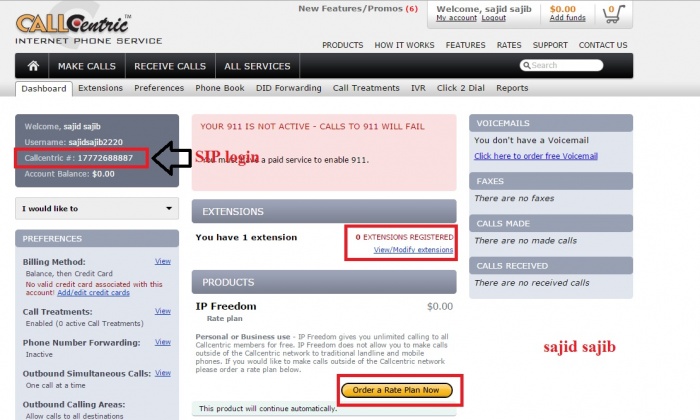Click the CALLS RECEIVED panel header
Screen dimensions: 700x420
pyautogui.click(x=551, y=266)
